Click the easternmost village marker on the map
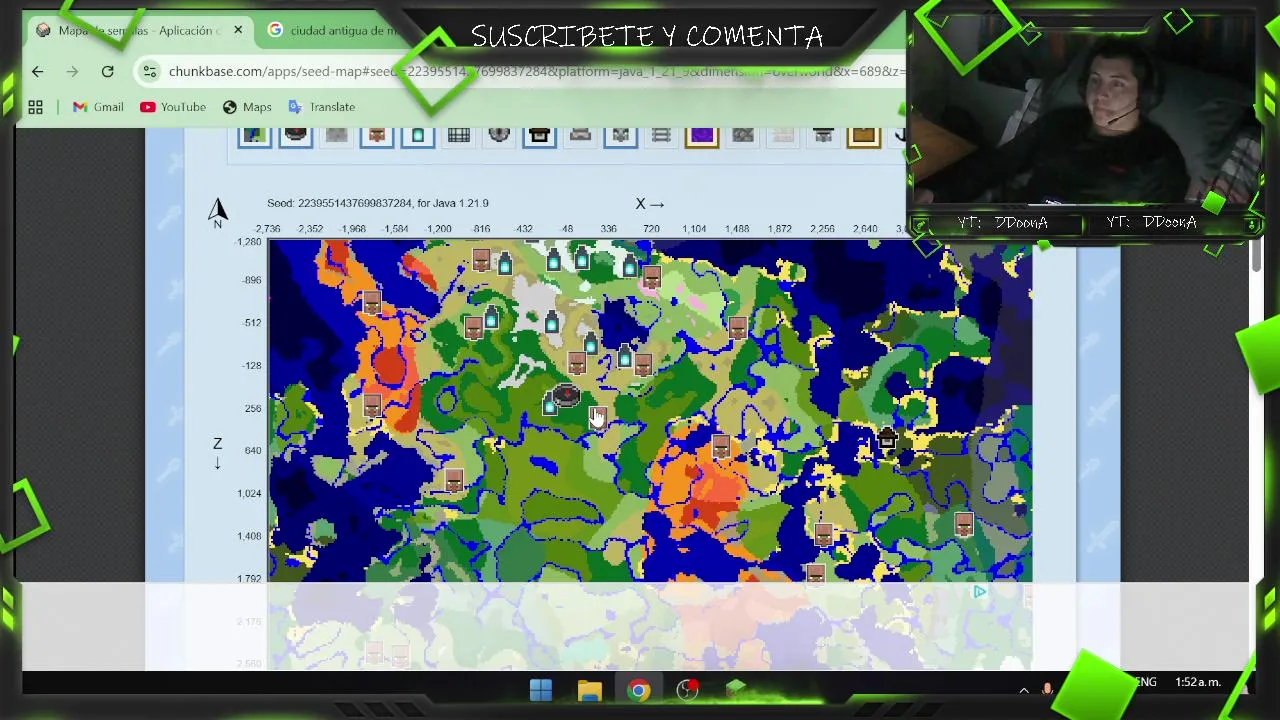The image size is (1280, 720). click(964, 523)
